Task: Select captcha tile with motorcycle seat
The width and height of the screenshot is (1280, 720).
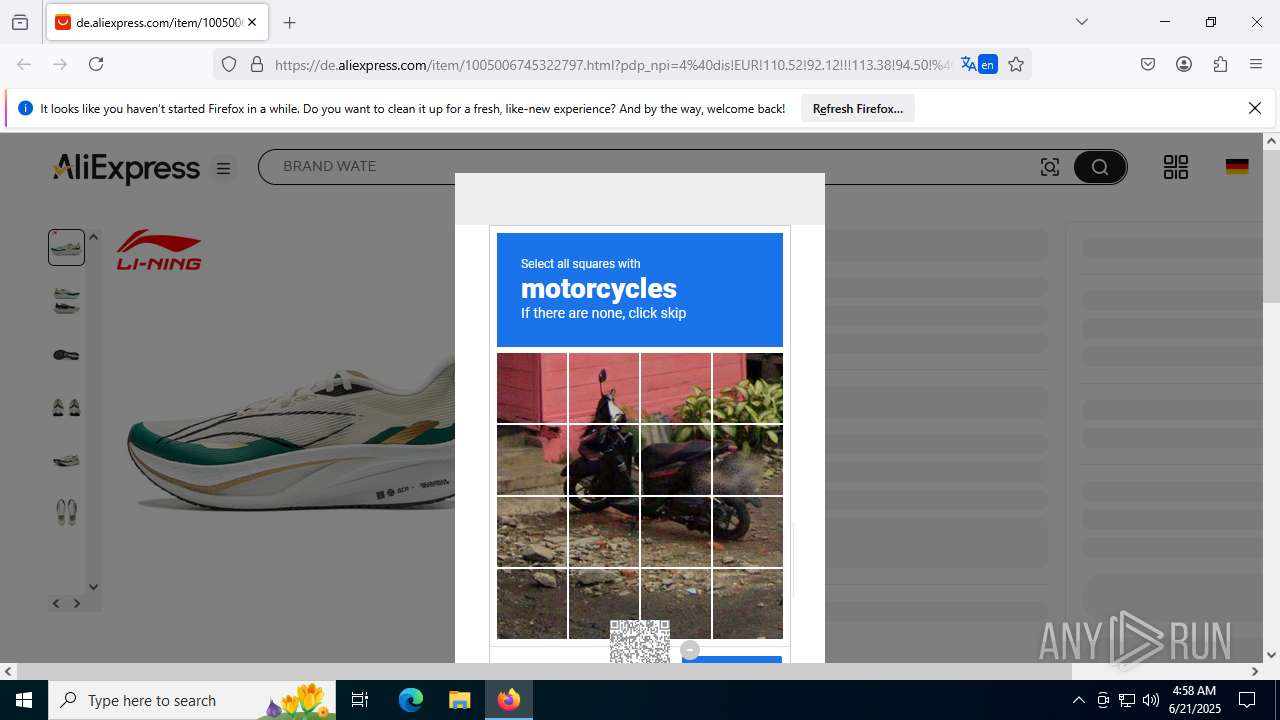Action: pyautogui.click(x=676, y=460)
